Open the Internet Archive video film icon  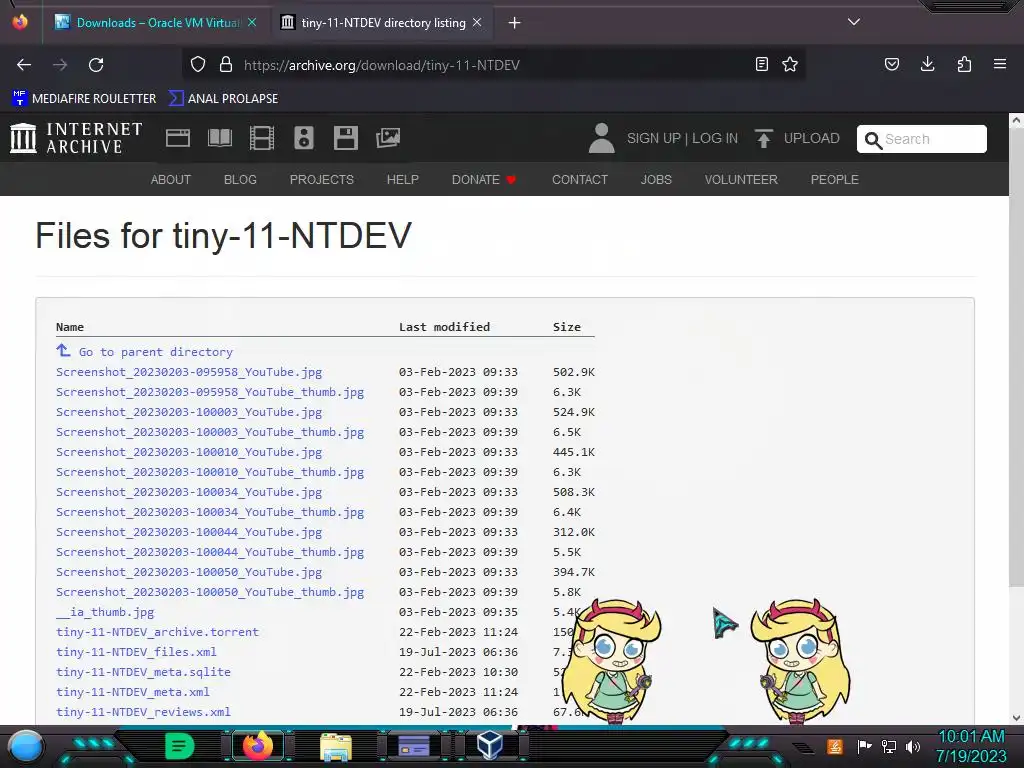262,138
